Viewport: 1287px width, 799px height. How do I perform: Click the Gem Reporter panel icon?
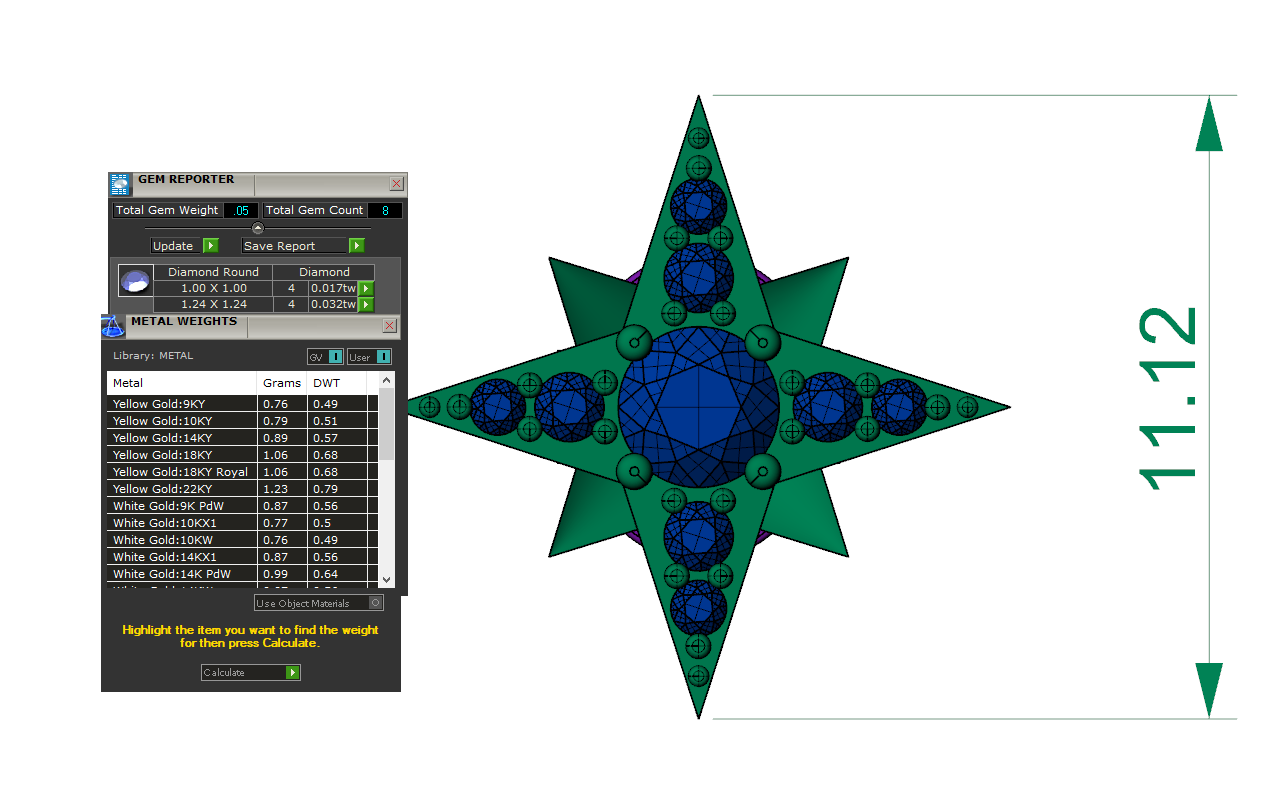pyautogui.click(x=120, y=184)
